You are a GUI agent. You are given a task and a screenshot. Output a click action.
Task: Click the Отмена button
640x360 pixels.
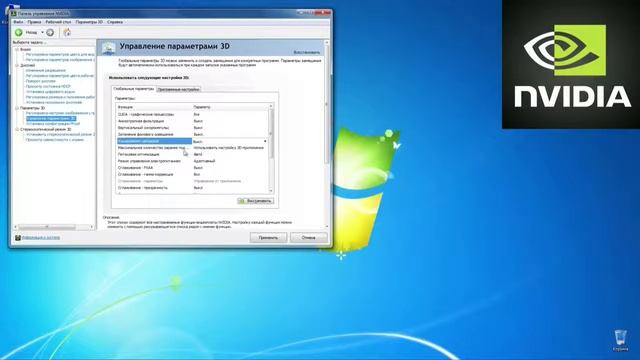click(x=309, y=238)
